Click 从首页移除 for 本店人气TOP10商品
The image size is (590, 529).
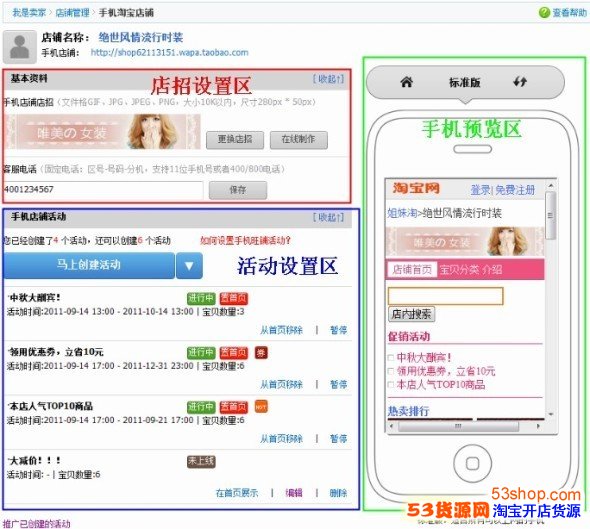pyautogui.click(x=281, y=438)
